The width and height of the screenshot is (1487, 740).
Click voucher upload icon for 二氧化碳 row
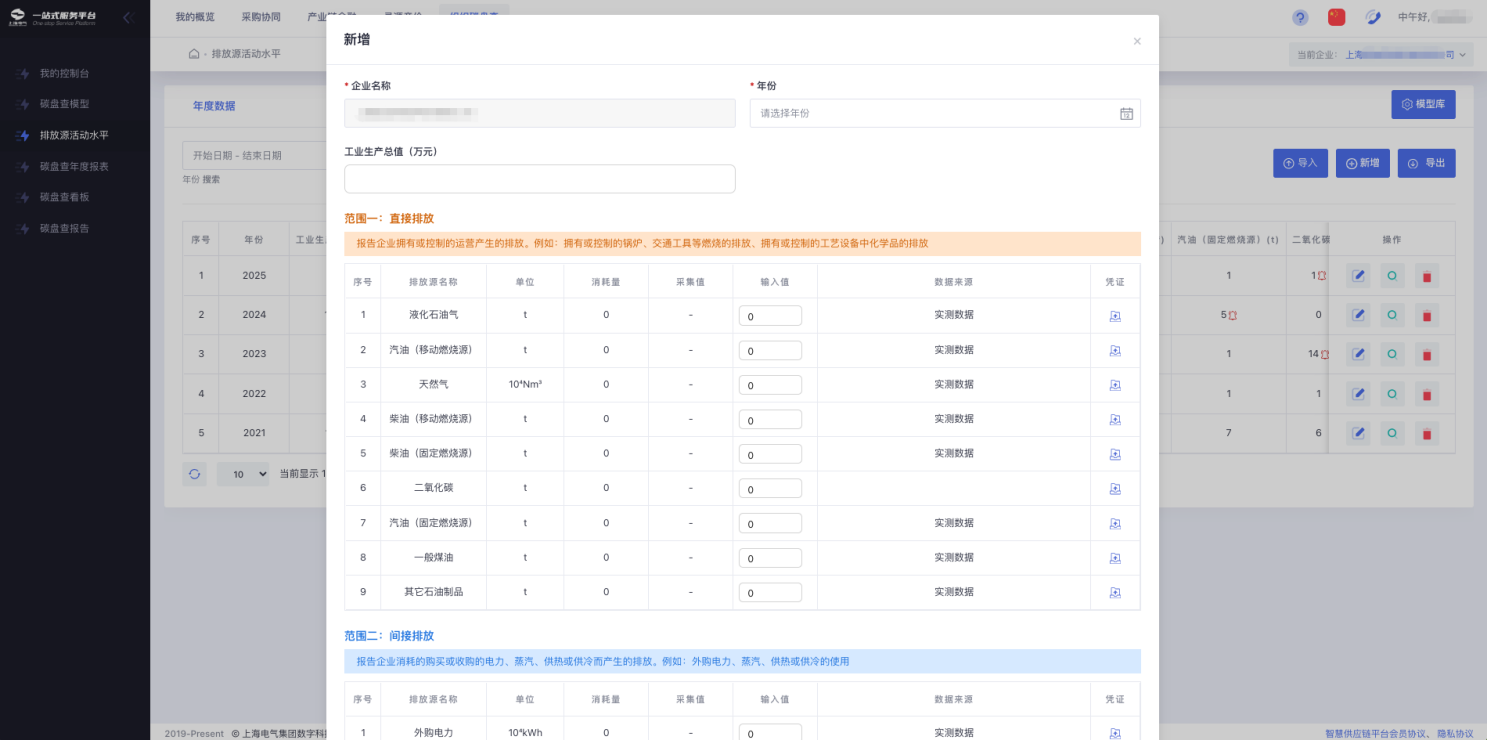[x=1114, y=489]
